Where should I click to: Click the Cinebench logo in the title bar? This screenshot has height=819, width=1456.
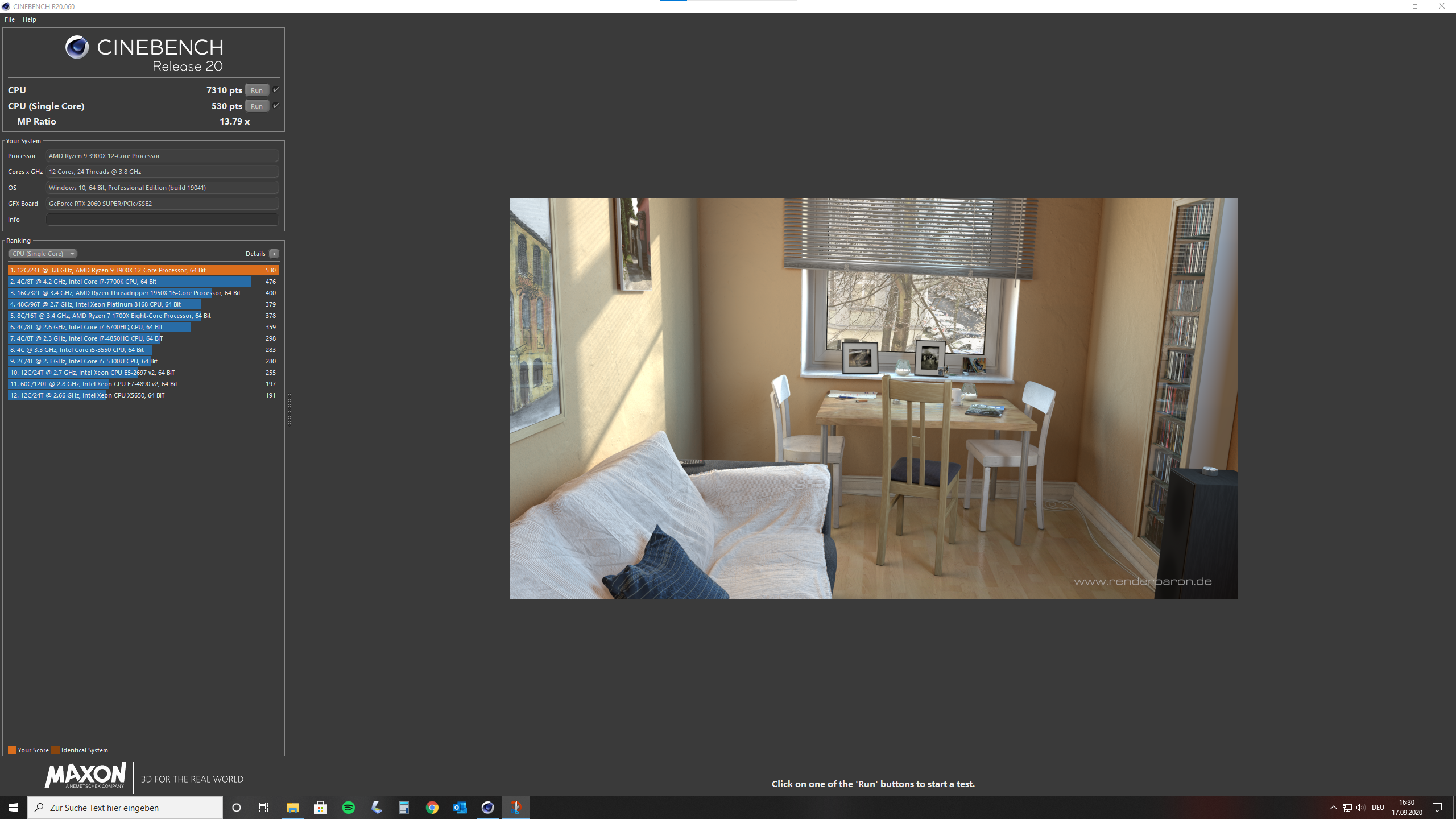tap(5, 6)
